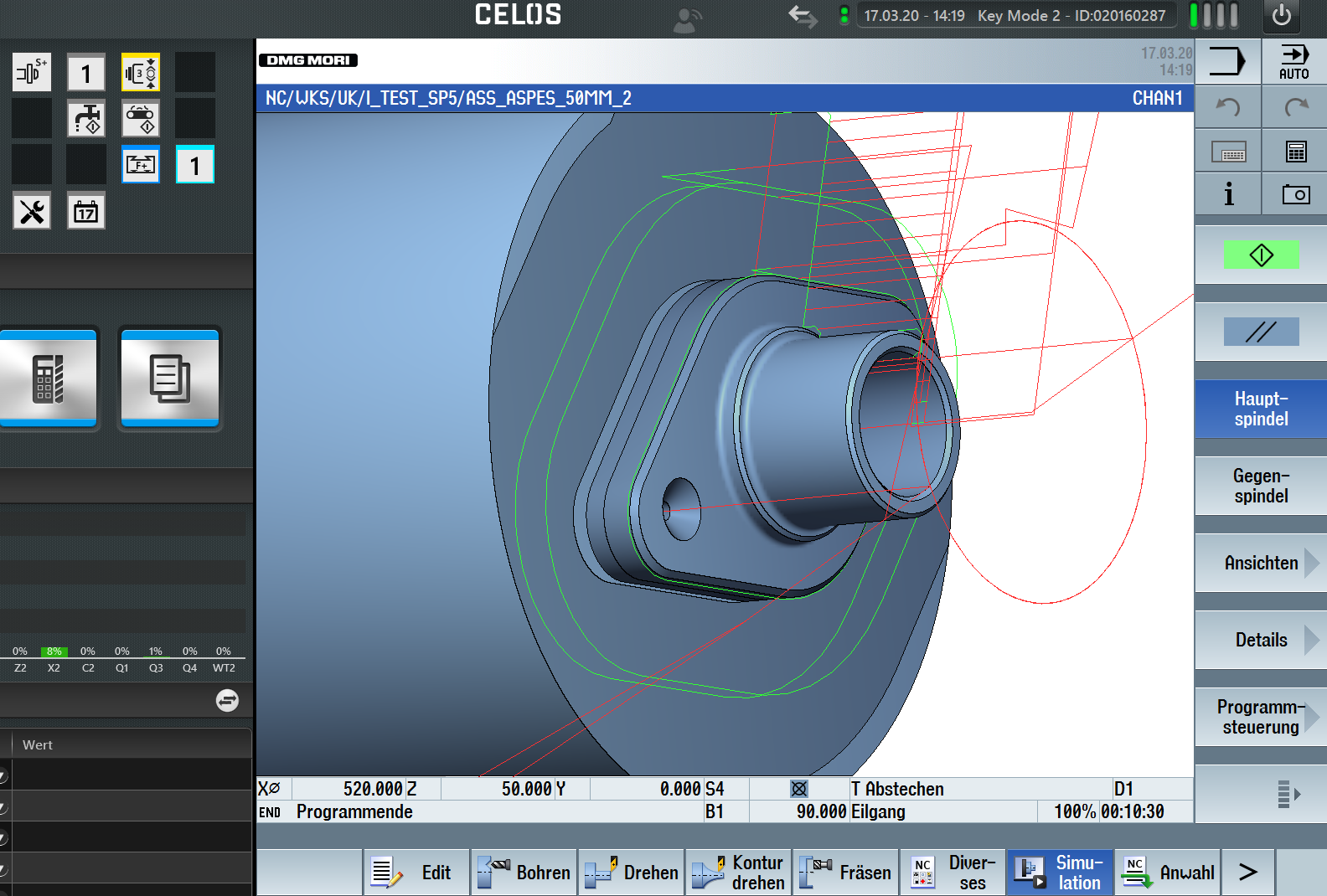Click the green simulation start button
Viewport: 1327px width, 896px height.
(x=1261, y=255)
